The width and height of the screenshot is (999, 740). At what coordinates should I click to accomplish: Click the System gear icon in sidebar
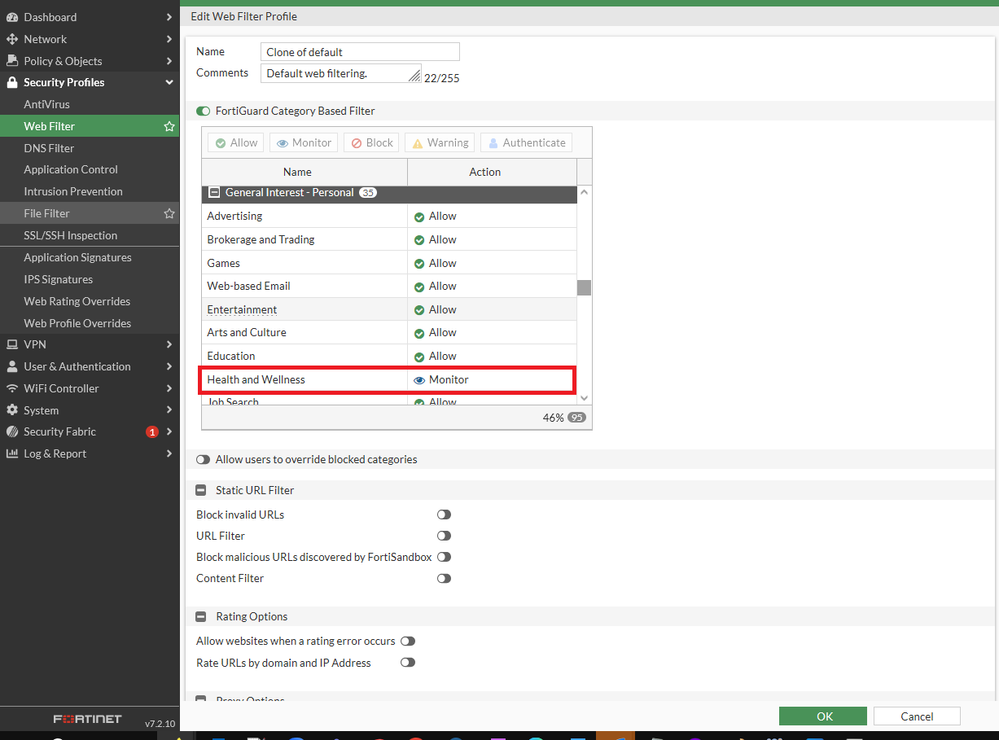(x=12, y=410)
